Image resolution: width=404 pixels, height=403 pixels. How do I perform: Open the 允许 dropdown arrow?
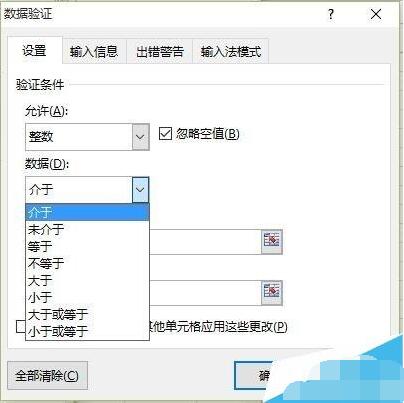140,137
